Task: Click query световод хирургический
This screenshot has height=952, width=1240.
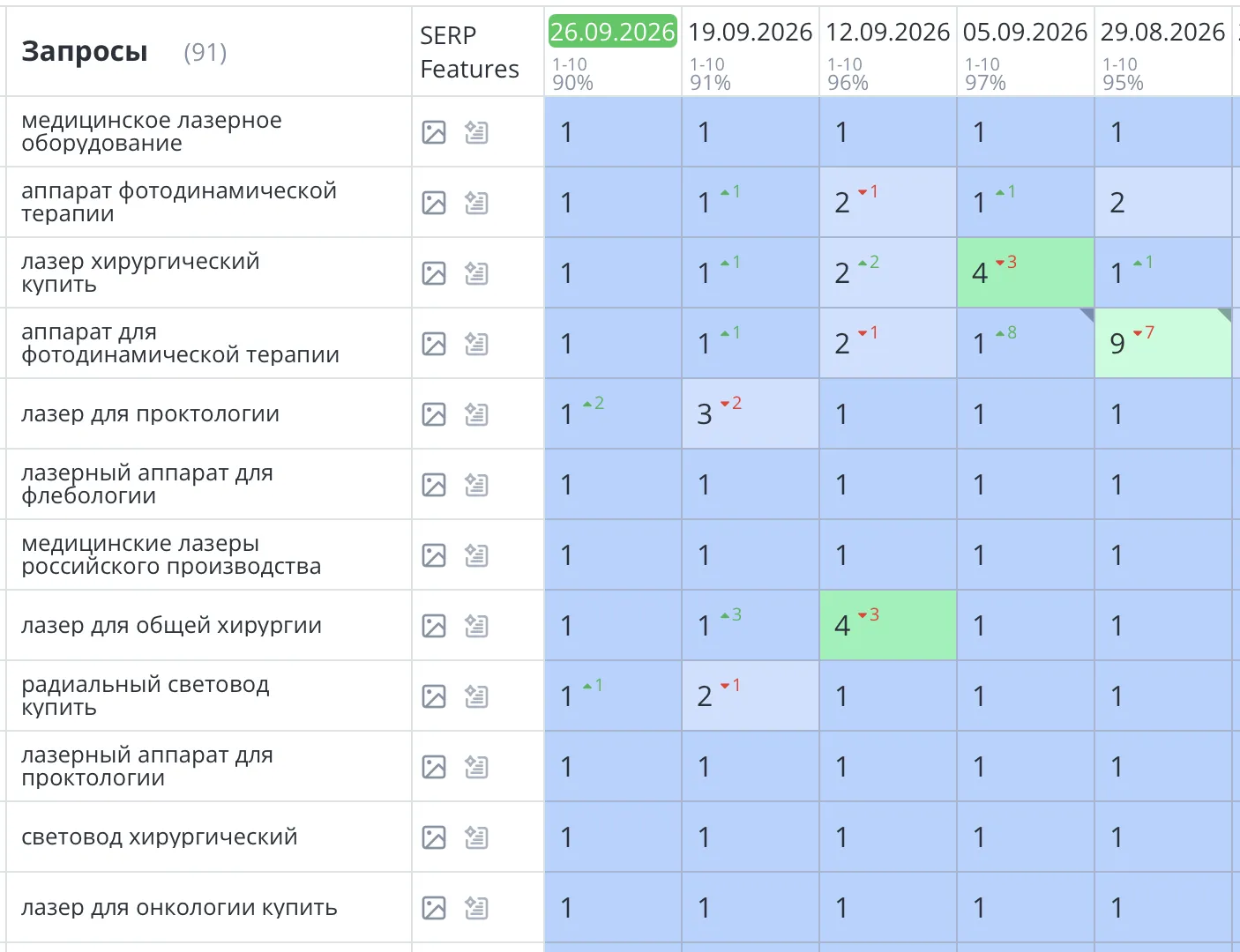Action: (x=160, y=837)
